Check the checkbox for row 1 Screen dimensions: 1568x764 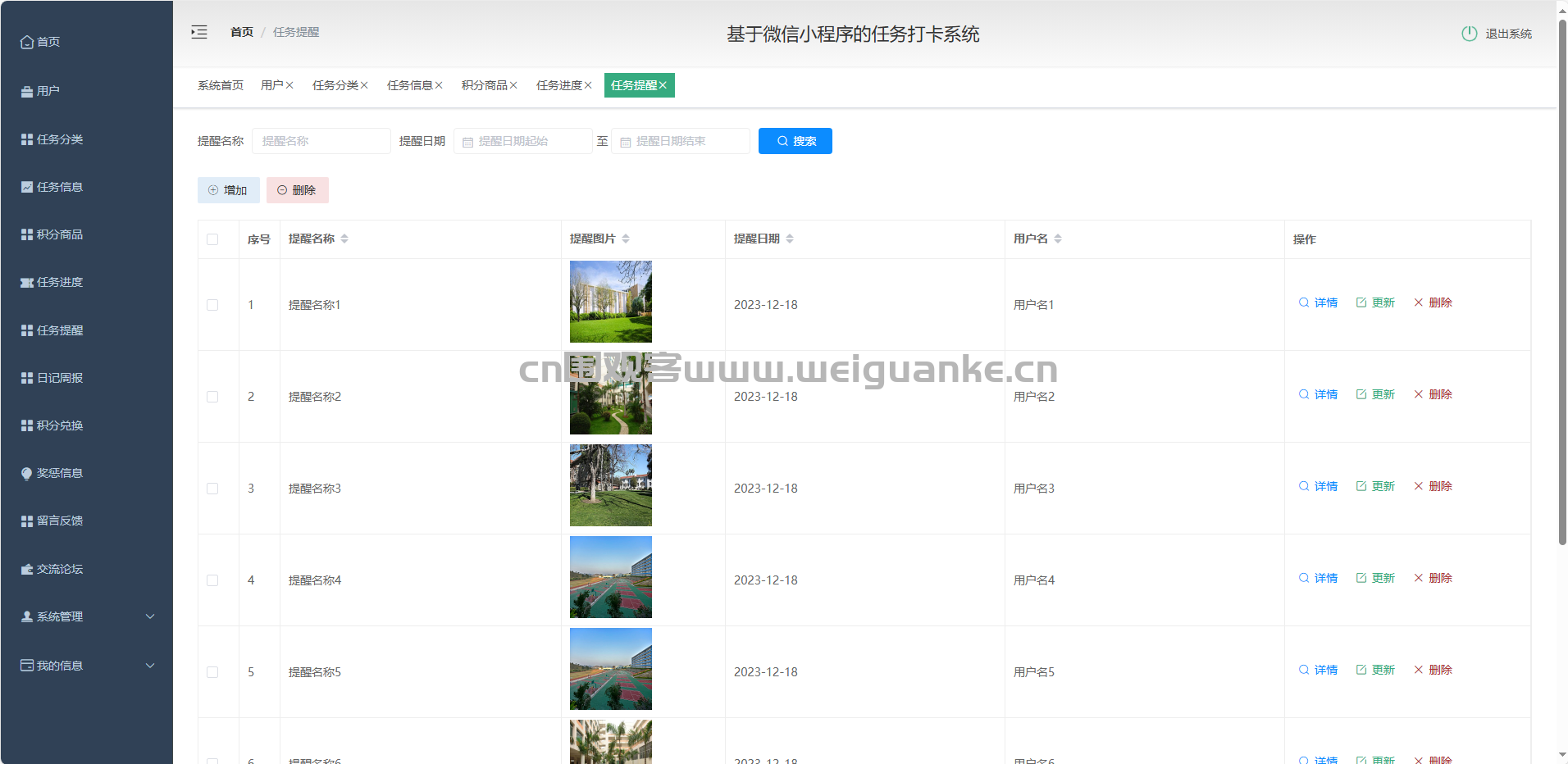212,305
